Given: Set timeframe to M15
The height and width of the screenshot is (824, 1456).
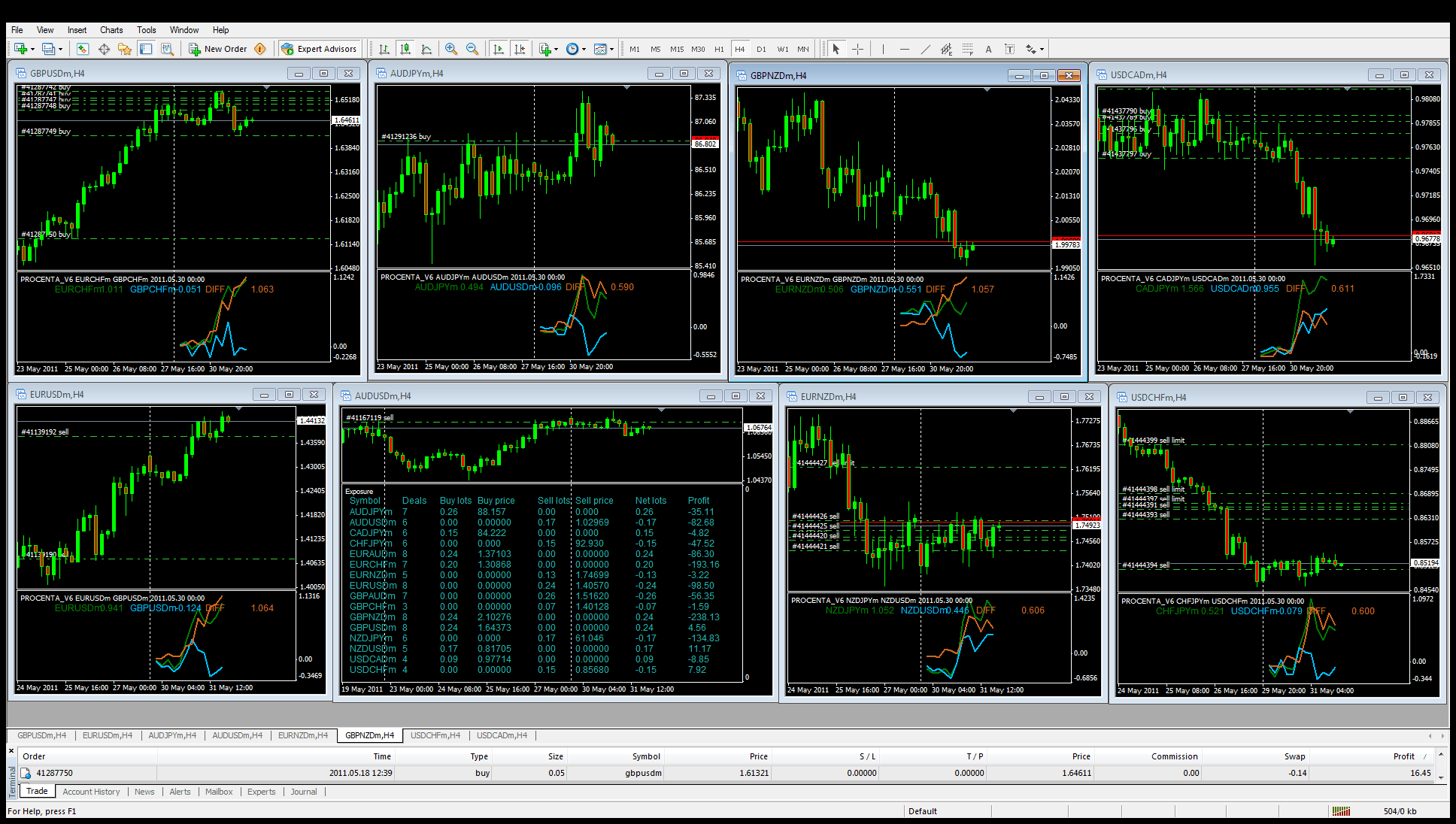Looking at the screenshot, I should coord(677,49).
